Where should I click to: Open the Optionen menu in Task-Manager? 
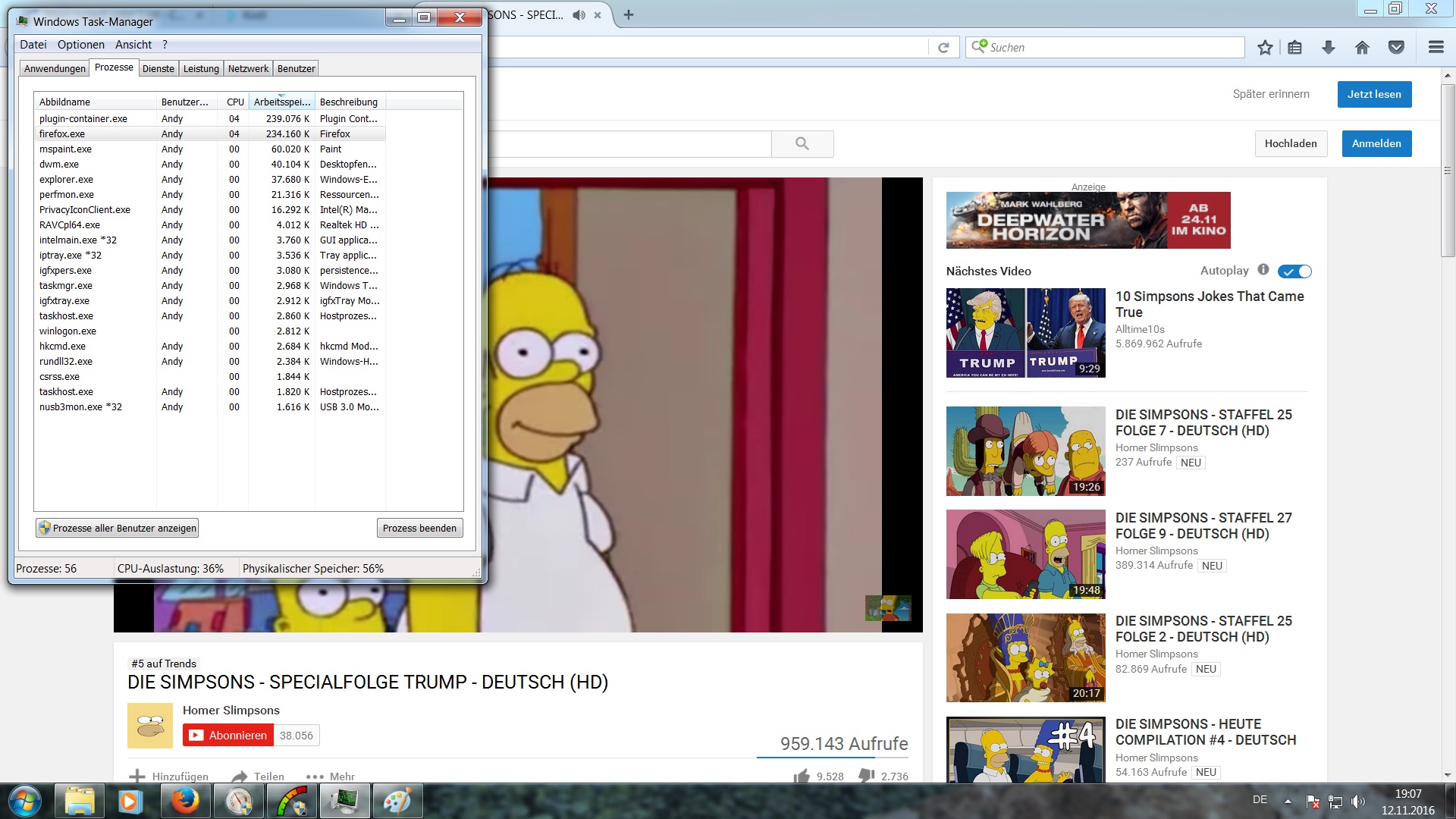pos(80,45)
